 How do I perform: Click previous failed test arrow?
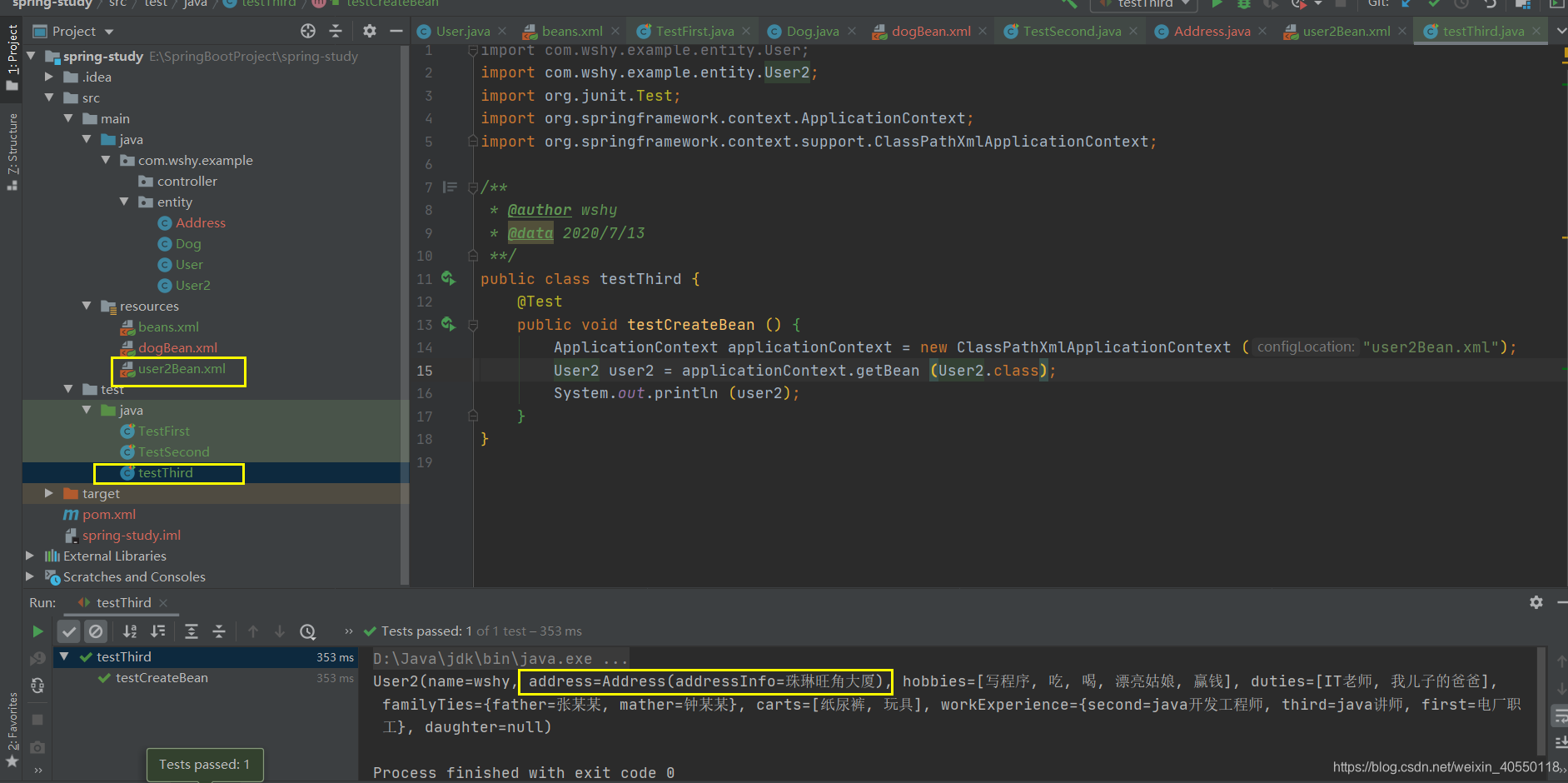(253, 631)
